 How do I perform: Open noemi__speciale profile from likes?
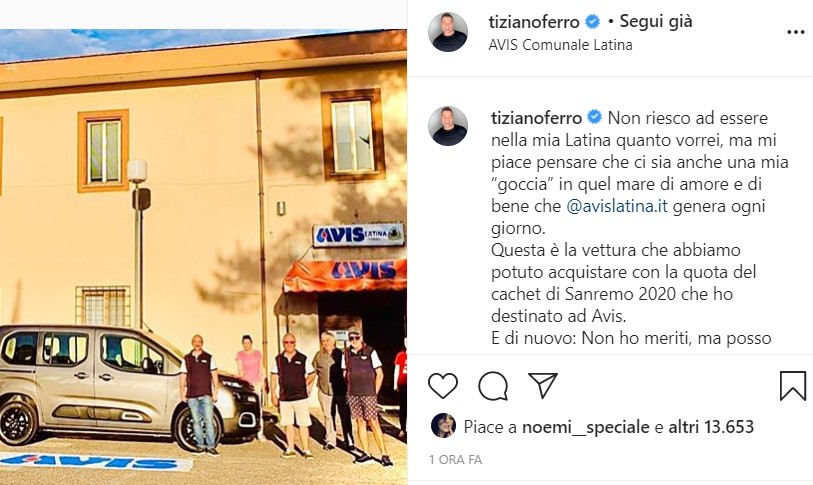tap(585, 427)
